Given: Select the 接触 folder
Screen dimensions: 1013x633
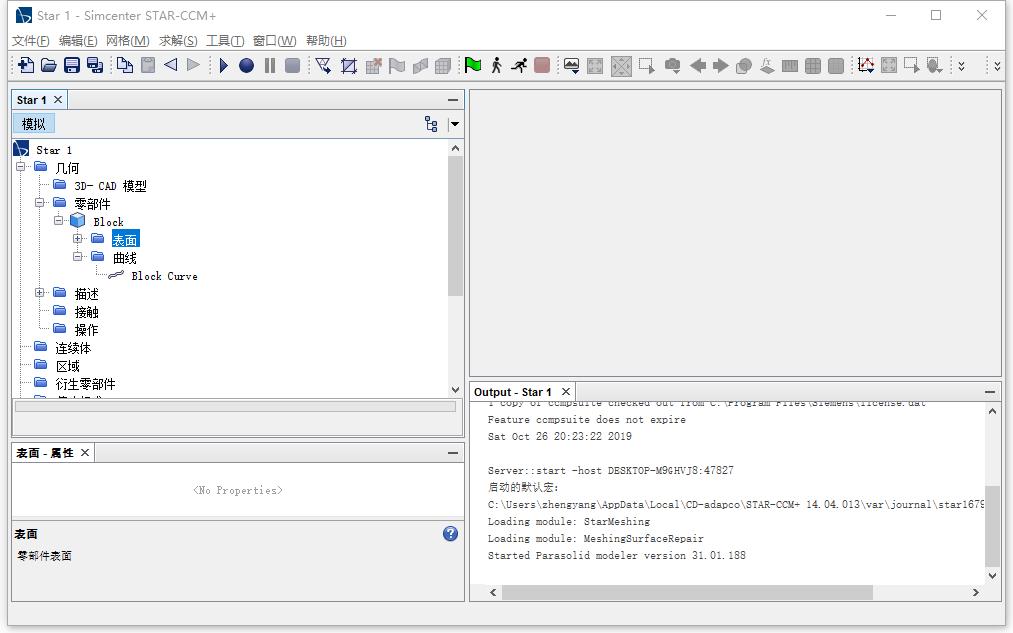Looking at the screenshot, I should pos(87,312).
